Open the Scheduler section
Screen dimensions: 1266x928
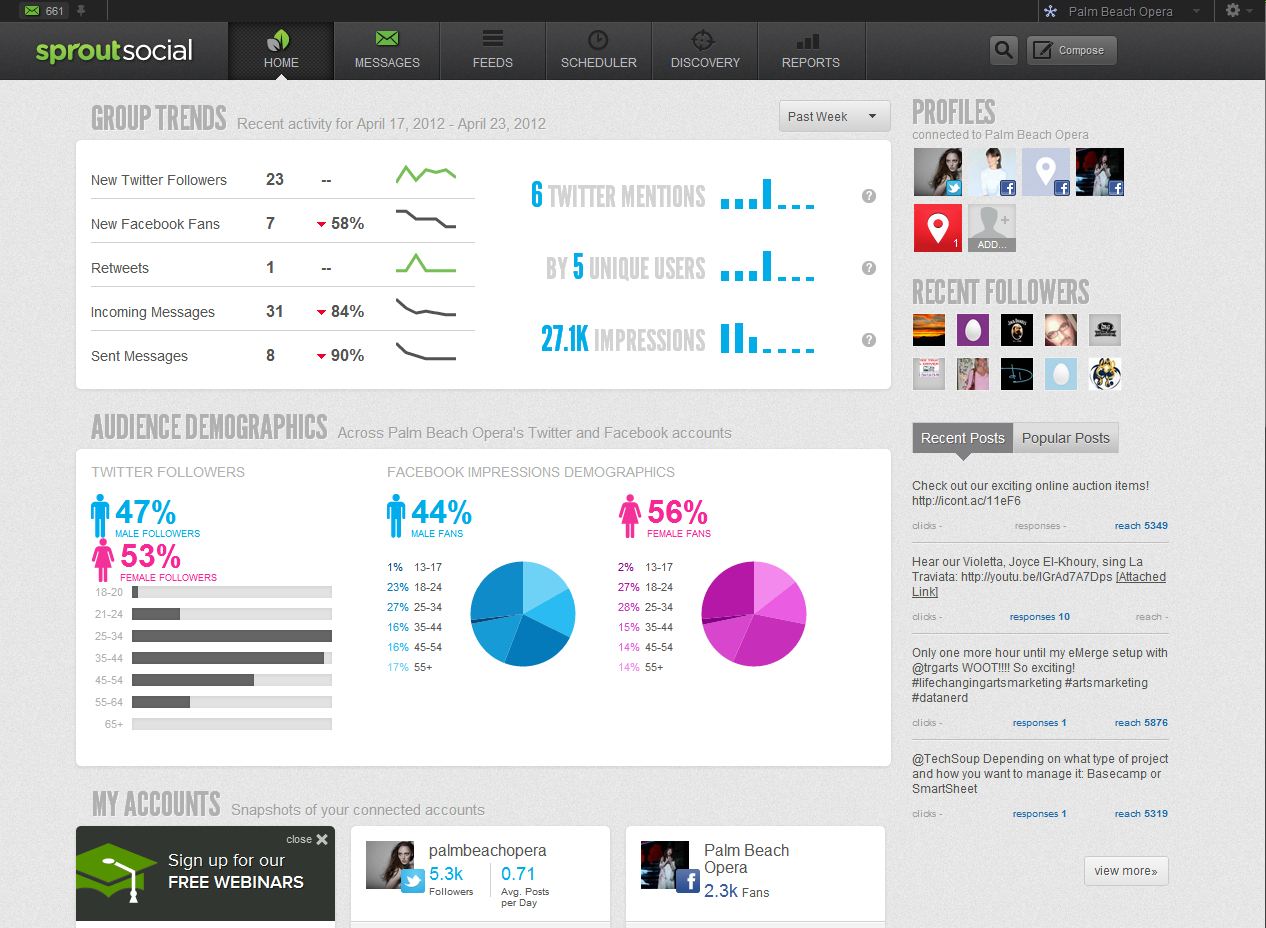[x=598, y=51]
